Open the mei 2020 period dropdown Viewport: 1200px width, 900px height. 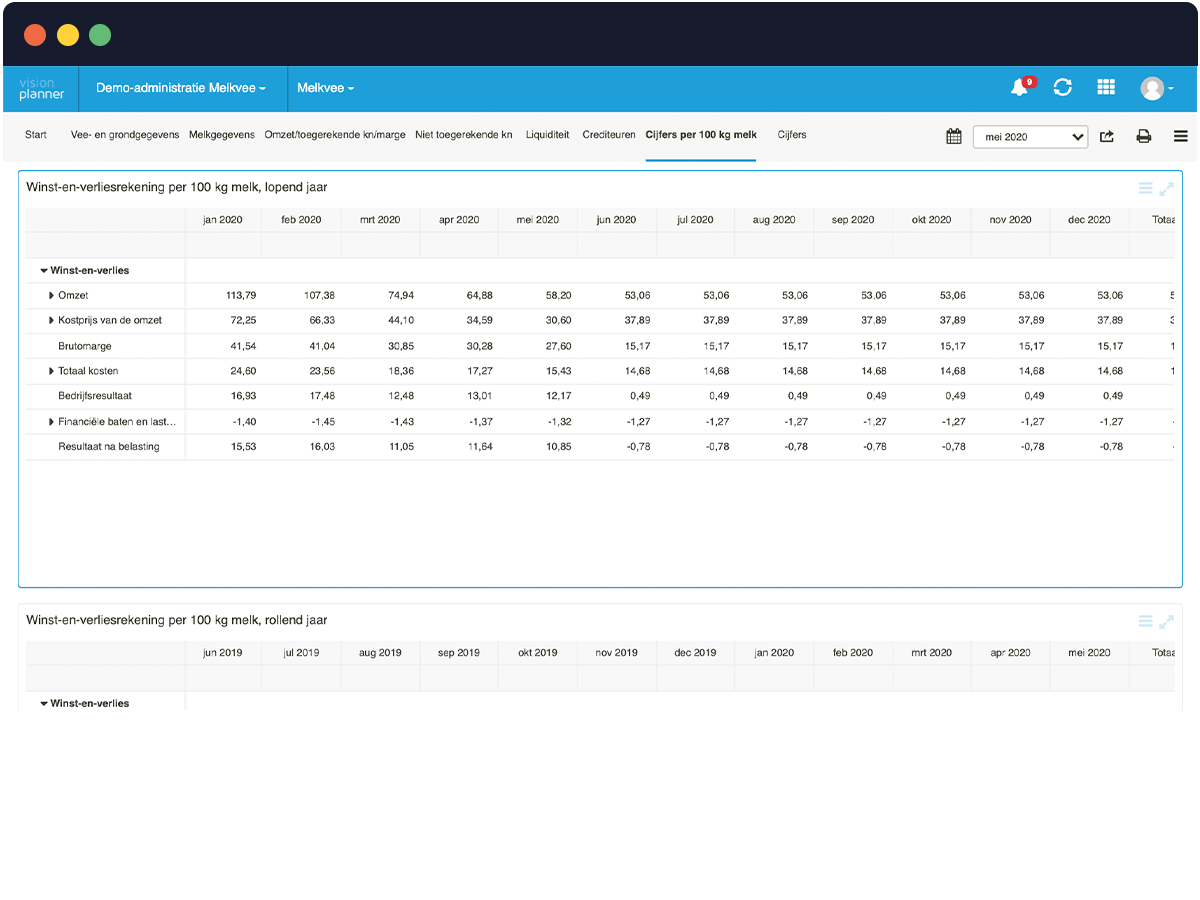point(1031,137)
